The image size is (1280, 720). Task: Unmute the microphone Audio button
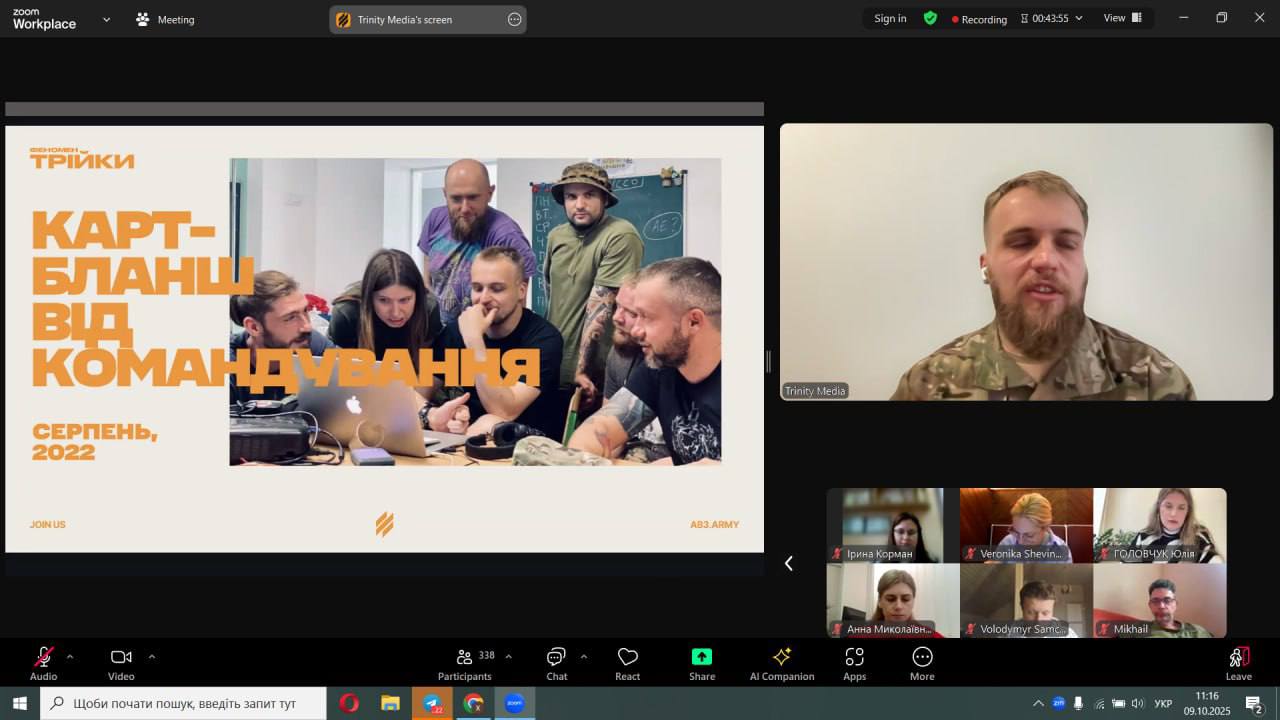(43, 657)
